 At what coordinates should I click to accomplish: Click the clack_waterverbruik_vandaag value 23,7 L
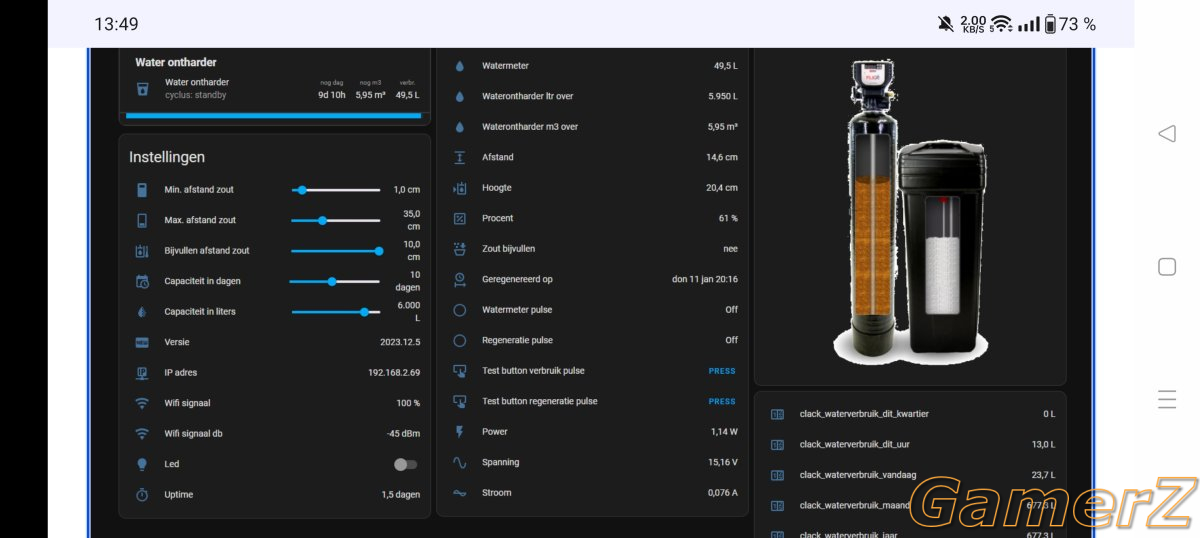tap(1043, 475)
